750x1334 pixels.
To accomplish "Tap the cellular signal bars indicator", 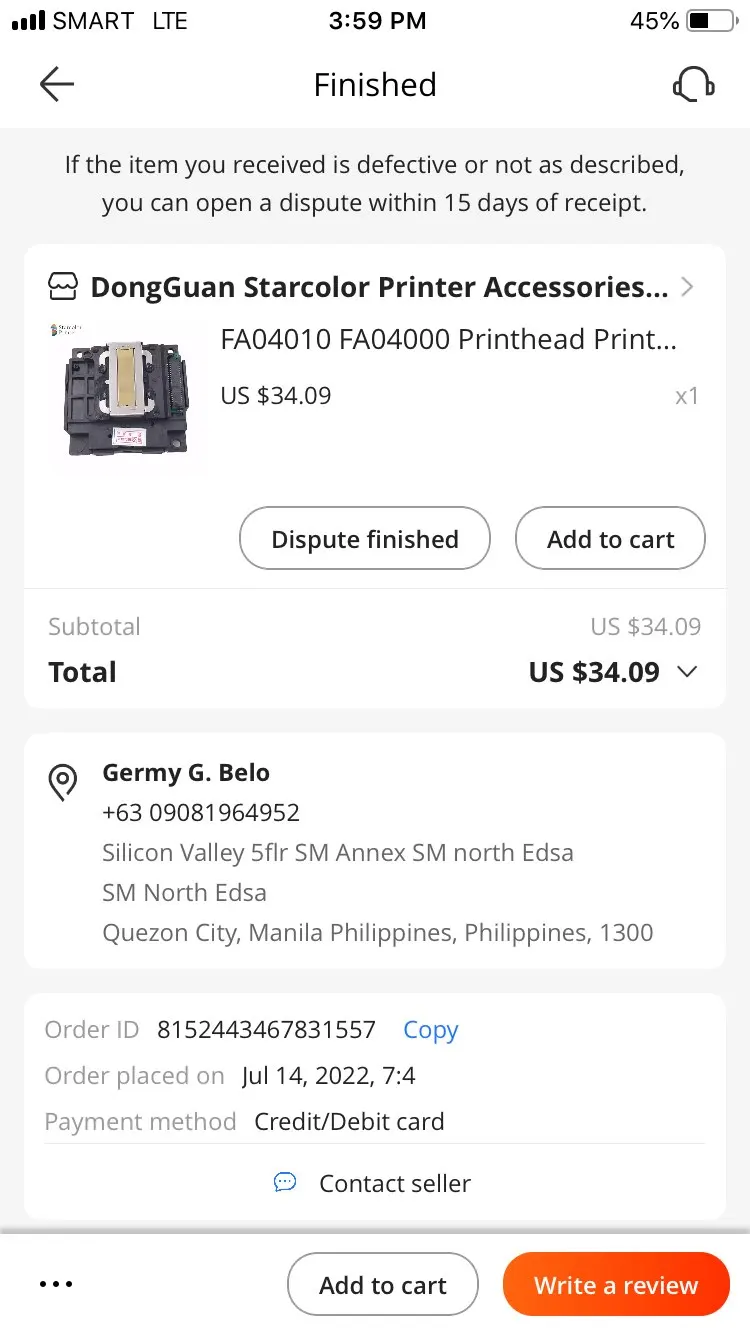I will [x=28, y=21].
